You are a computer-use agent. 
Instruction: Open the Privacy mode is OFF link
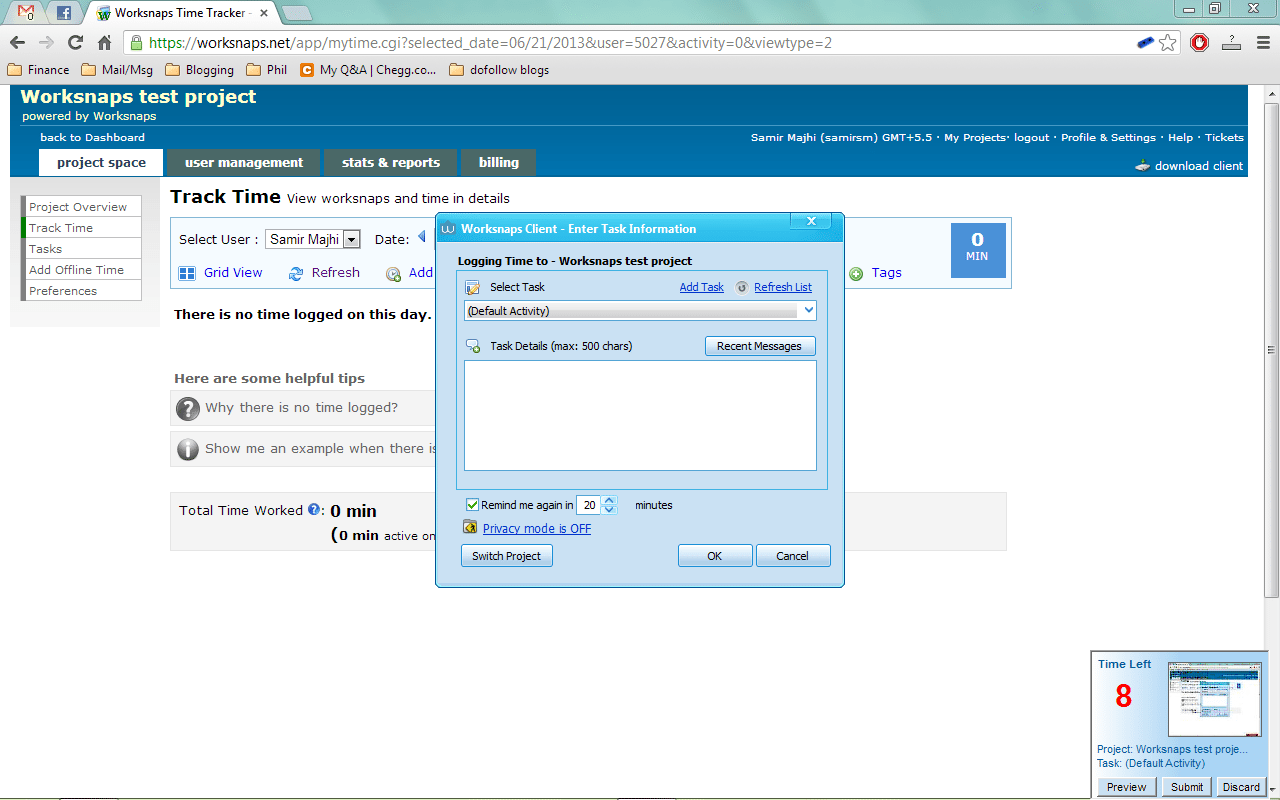536,529
